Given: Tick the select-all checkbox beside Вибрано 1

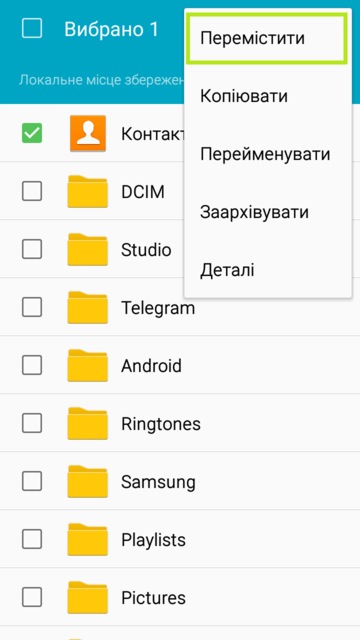Looking at the screenshot, I should tap(32, 29).
